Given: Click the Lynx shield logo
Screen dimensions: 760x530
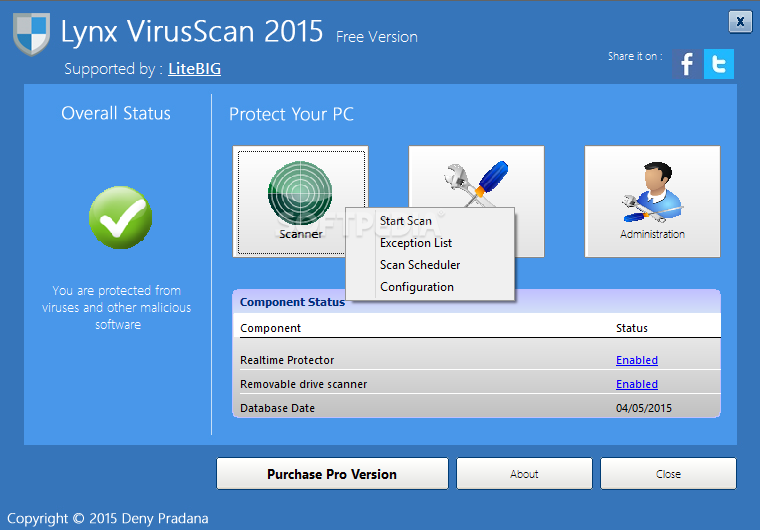Looking at the screenshot, I should [32, 34].
